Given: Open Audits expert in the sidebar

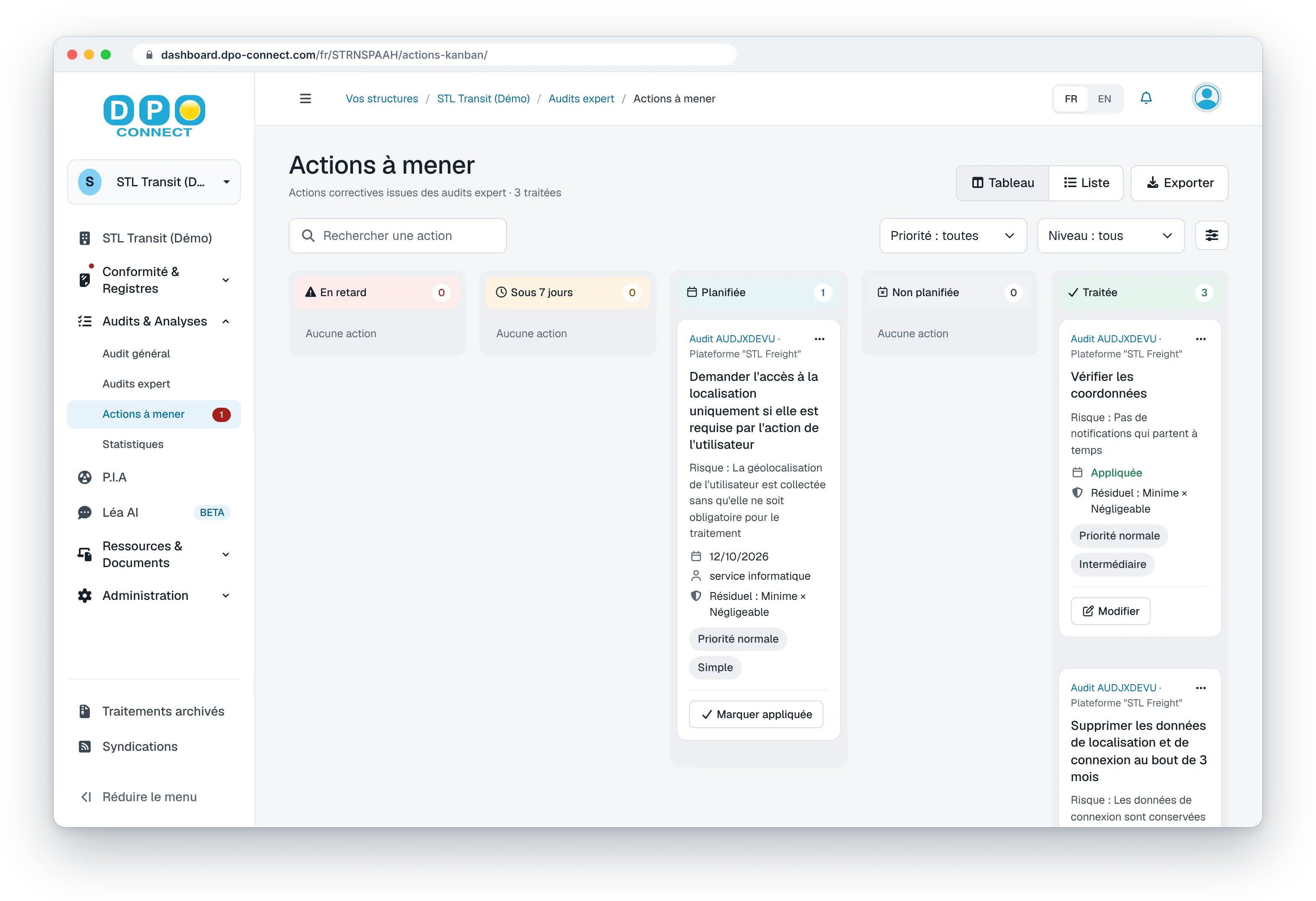Looking at the screenshot, I should pyautogui.click(x=136, y=384).
